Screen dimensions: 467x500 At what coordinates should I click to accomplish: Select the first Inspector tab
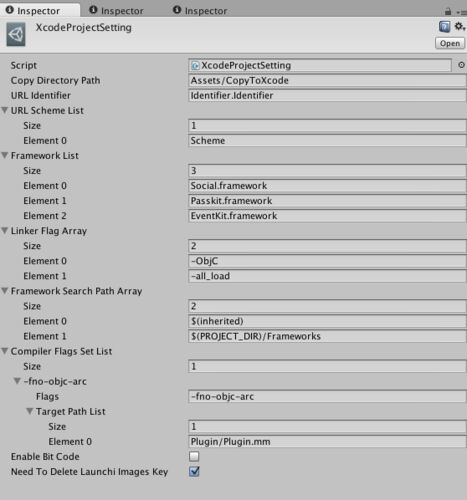pos(40,10)
